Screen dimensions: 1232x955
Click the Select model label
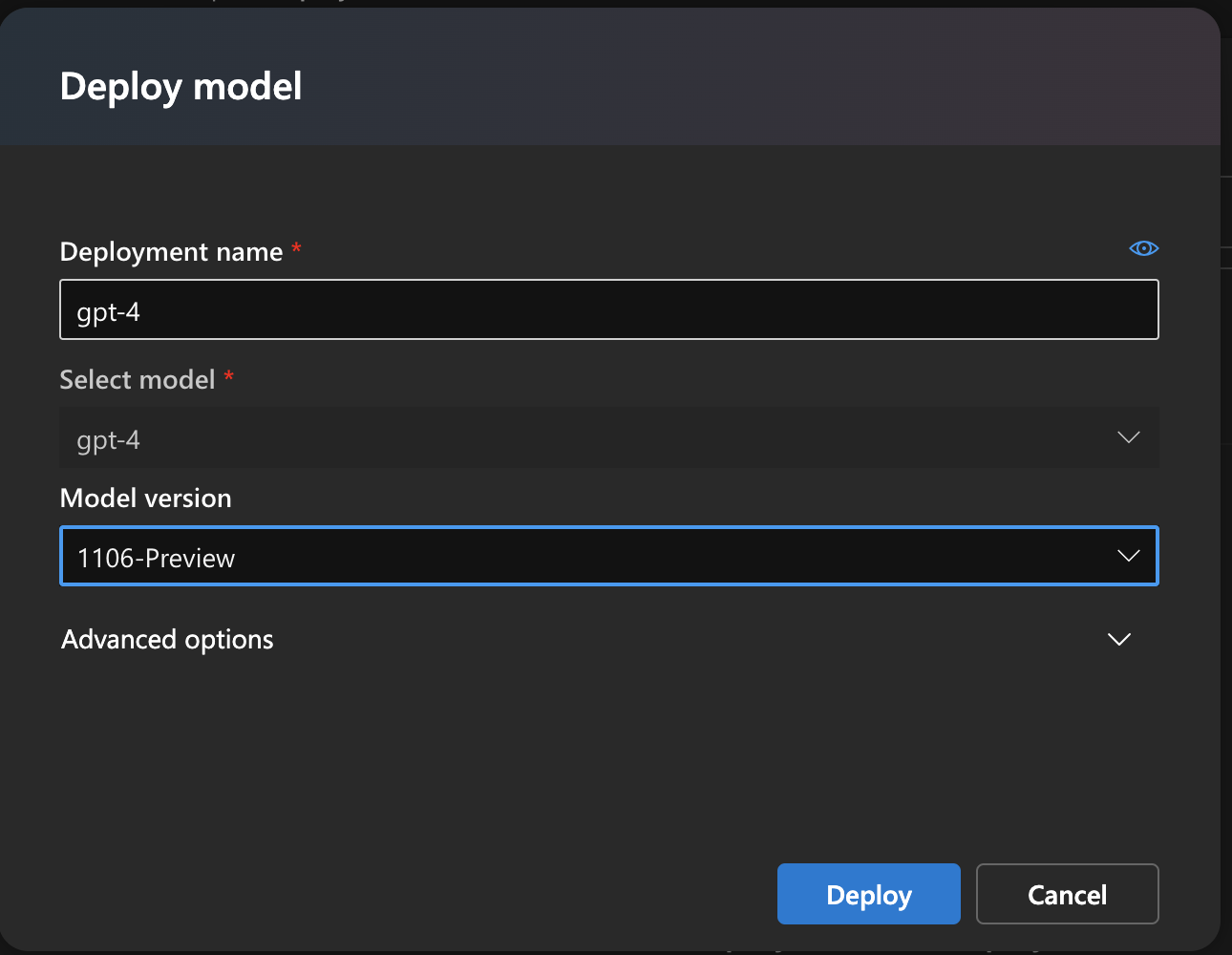(138, 379)
